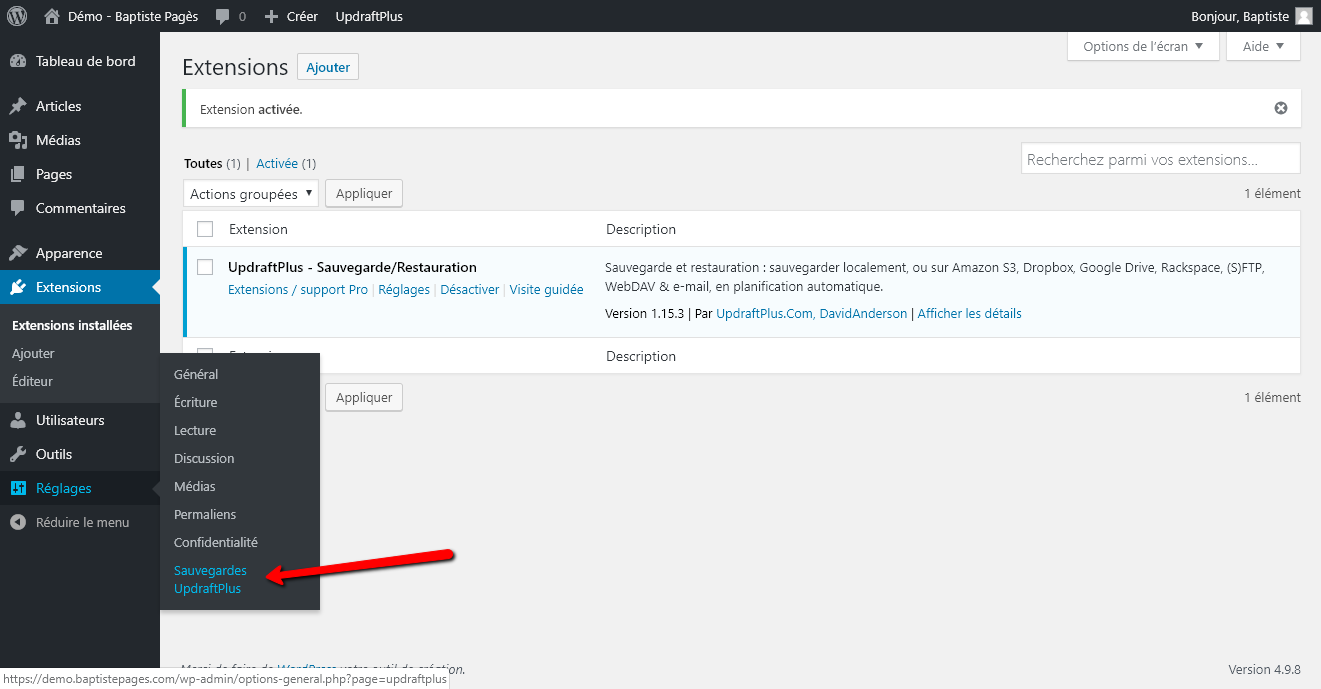Click the Désactiver link for UpdraftPlus
This screenshot has width=1321, height=689.
(x=470, y=289)
